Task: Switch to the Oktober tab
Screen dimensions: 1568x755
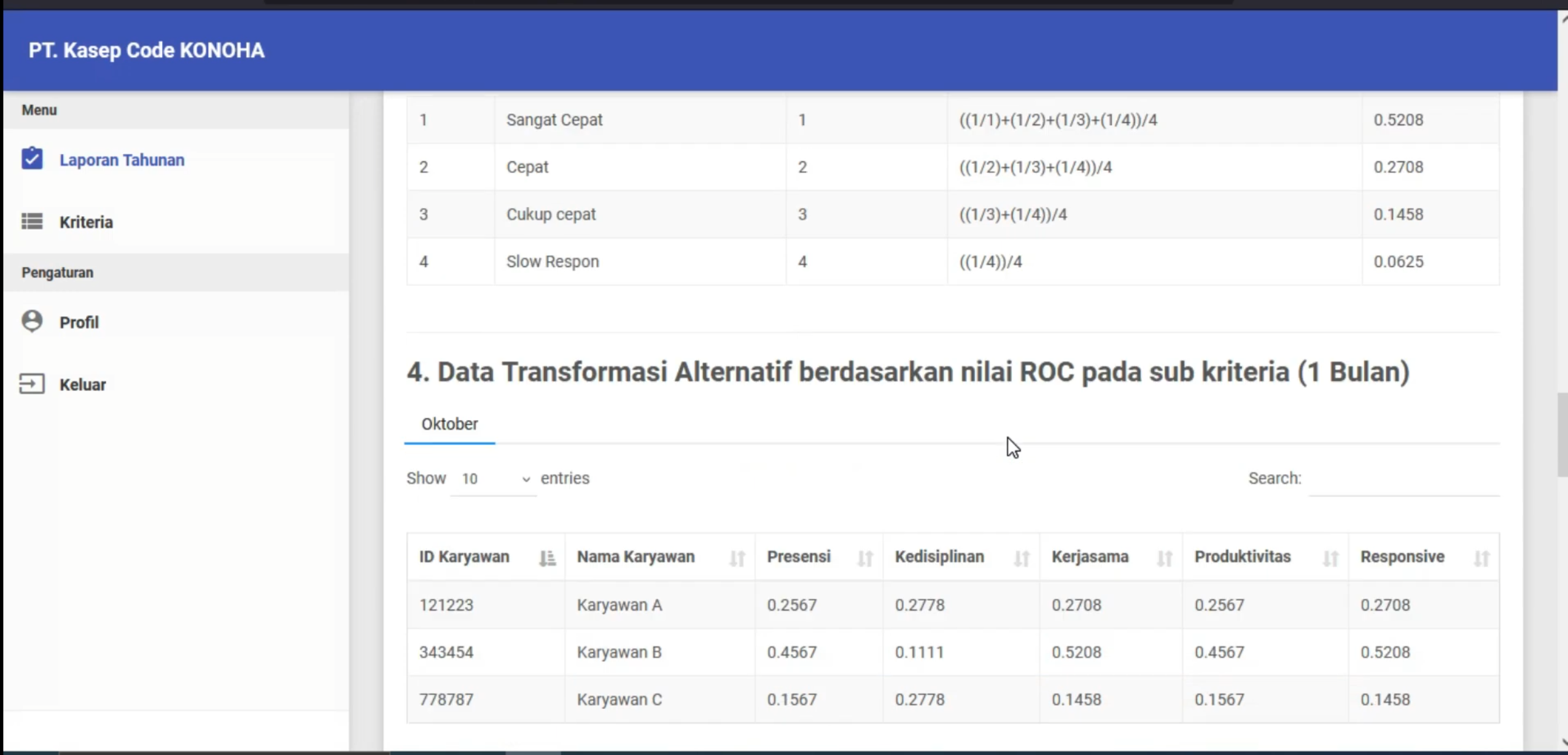Action: pos(449,424)
